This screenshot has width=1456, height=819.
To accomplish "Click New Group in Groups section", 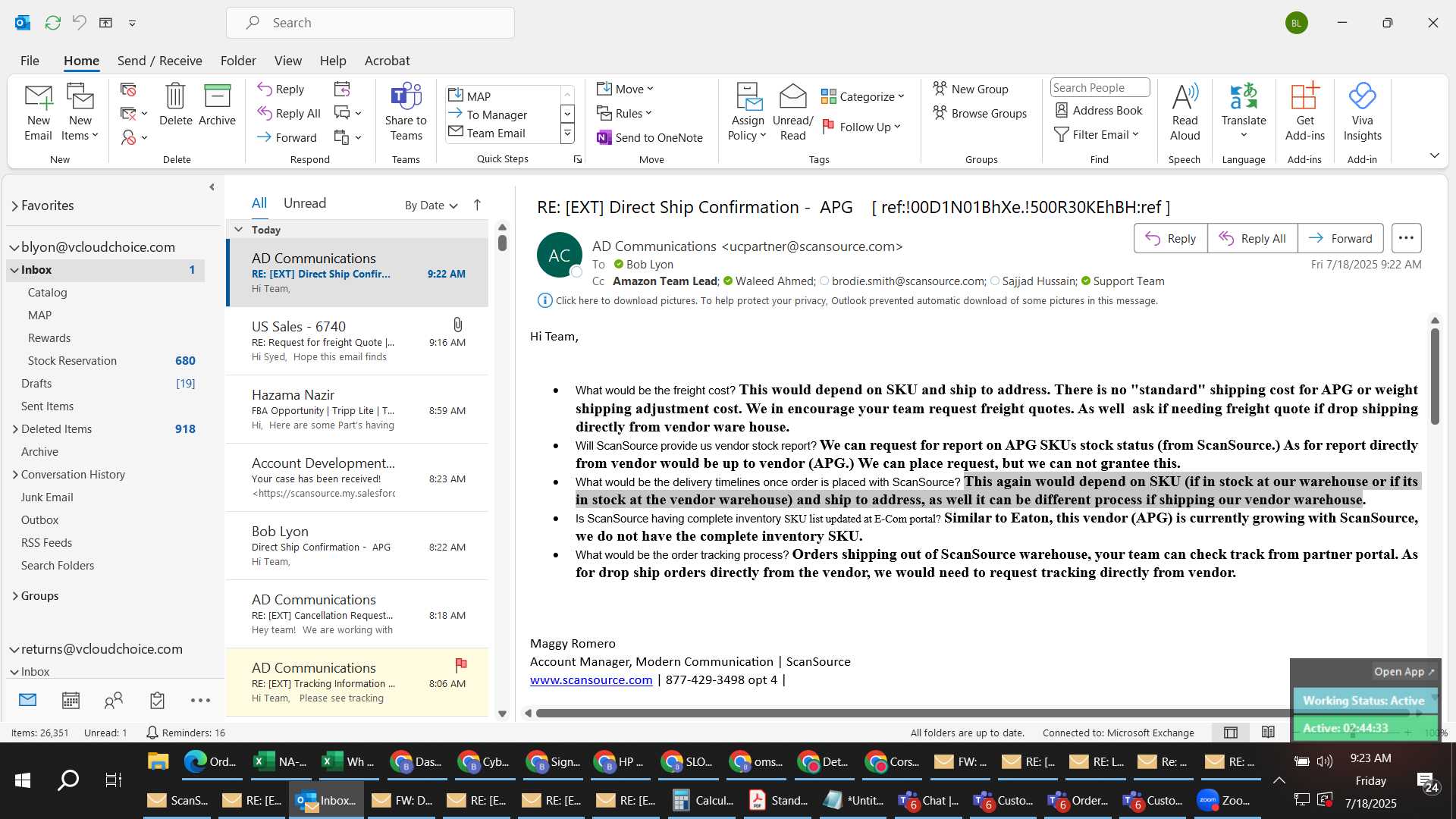I will click(971, 89).
